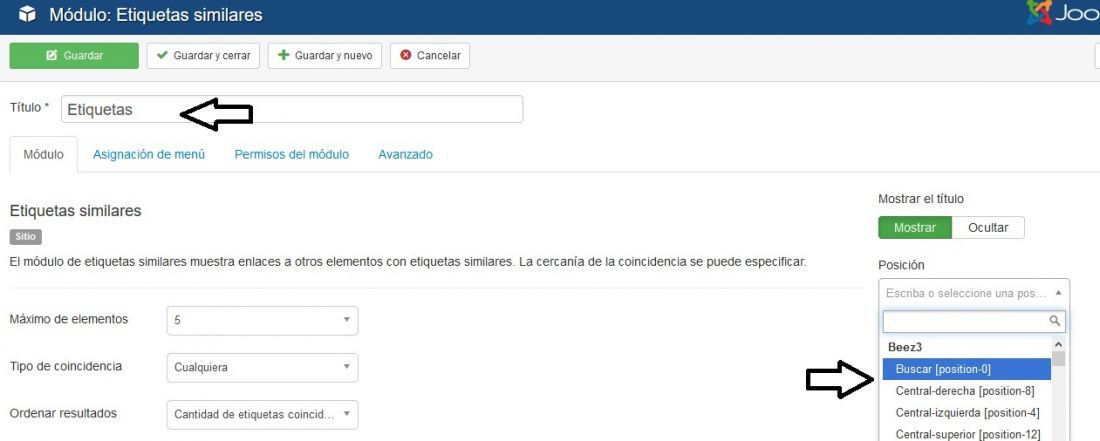Open the Máximo de elementos dropdown

click(x=262, y=320)
